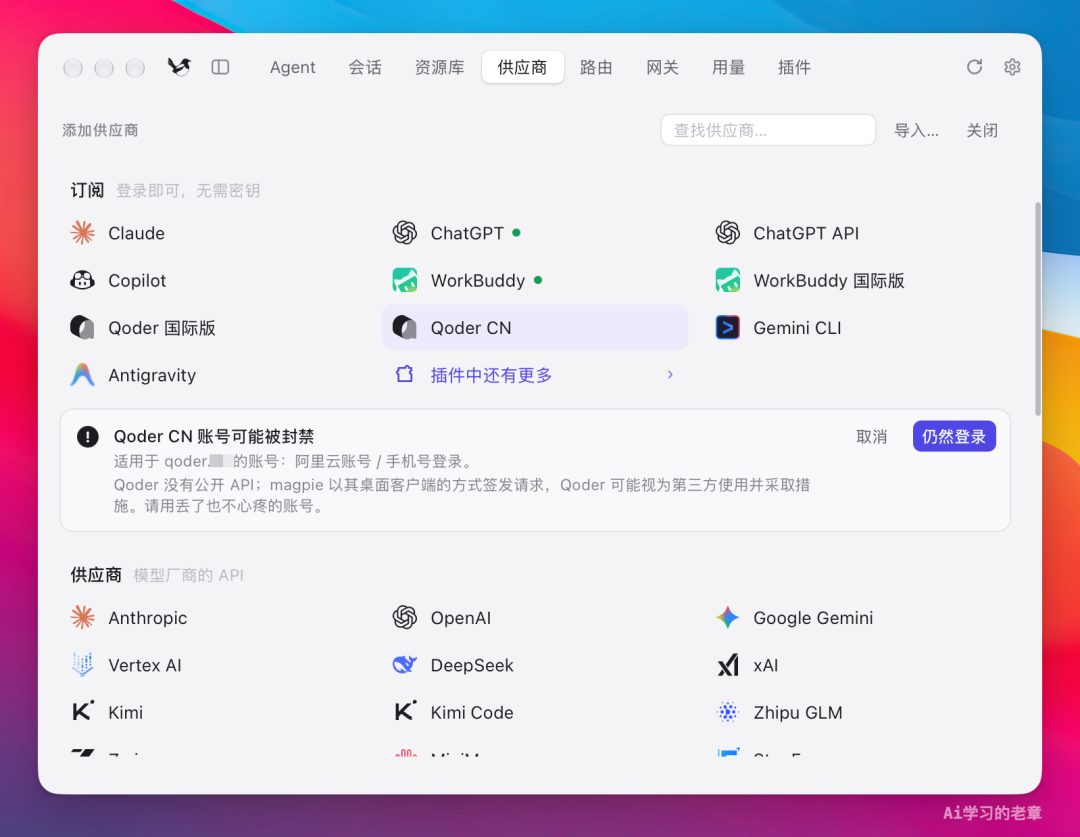Image resolution: width=1080 pixels, height=837 pixels.
Task: Select the Gemini CLI label
Action: [x=797, y=328]
